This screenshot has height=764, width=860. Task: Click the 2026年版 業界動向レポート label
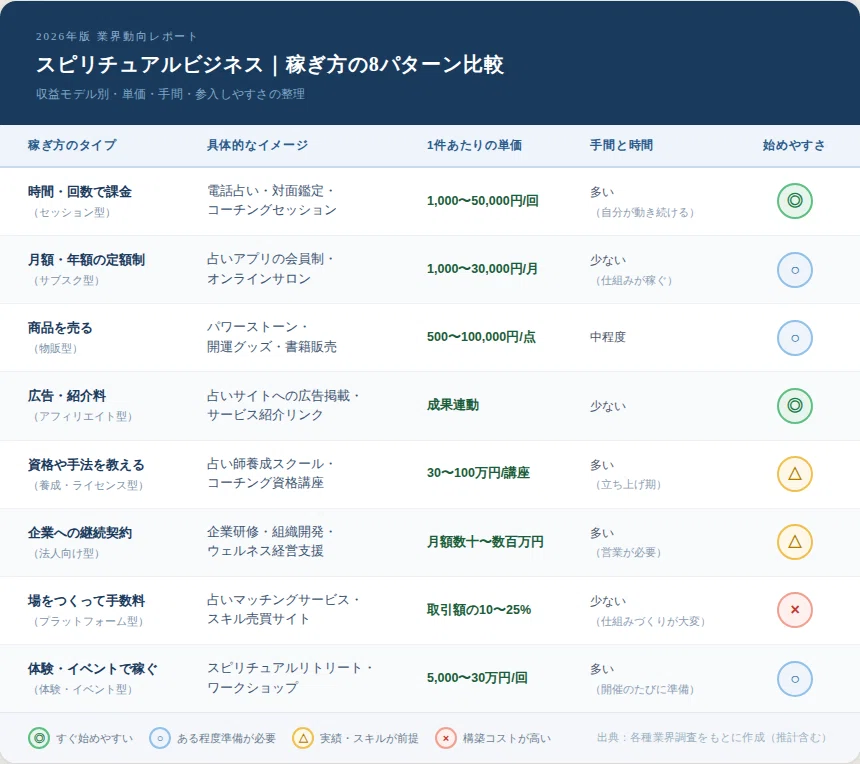click(116, 37)
